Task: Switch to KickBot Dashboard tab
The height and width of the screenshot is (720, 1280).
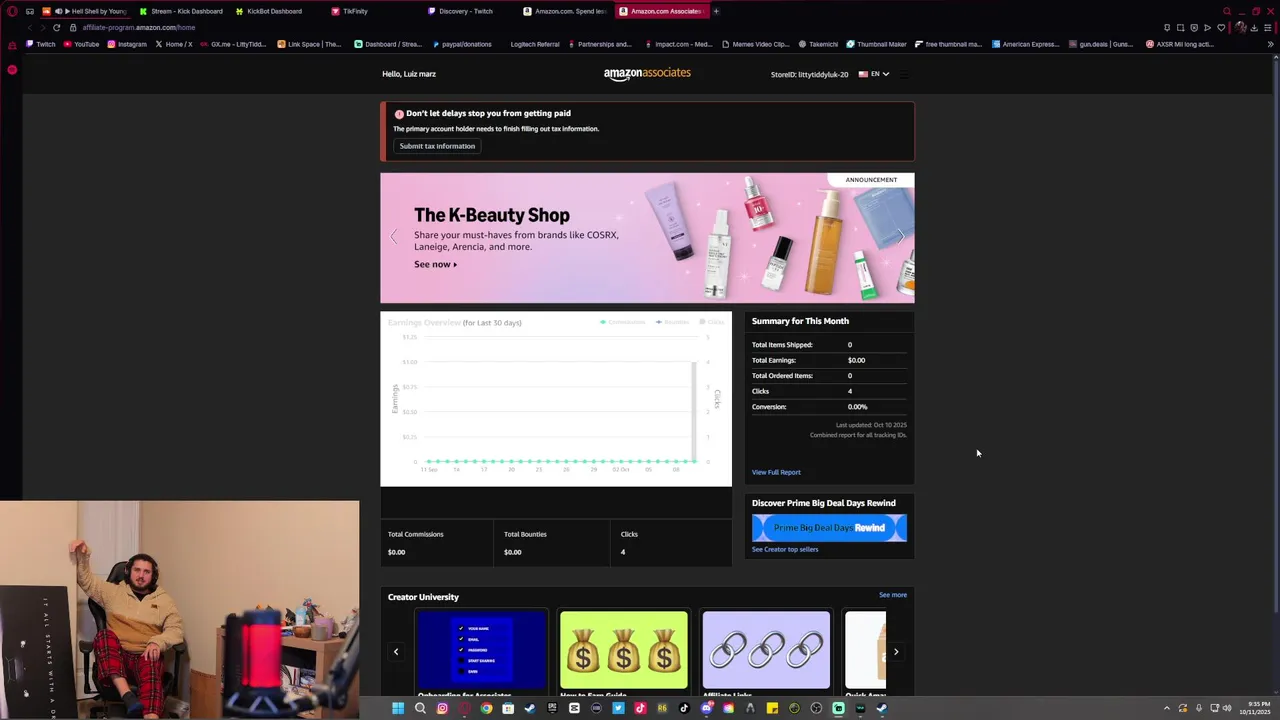Action: coord(268,11)
